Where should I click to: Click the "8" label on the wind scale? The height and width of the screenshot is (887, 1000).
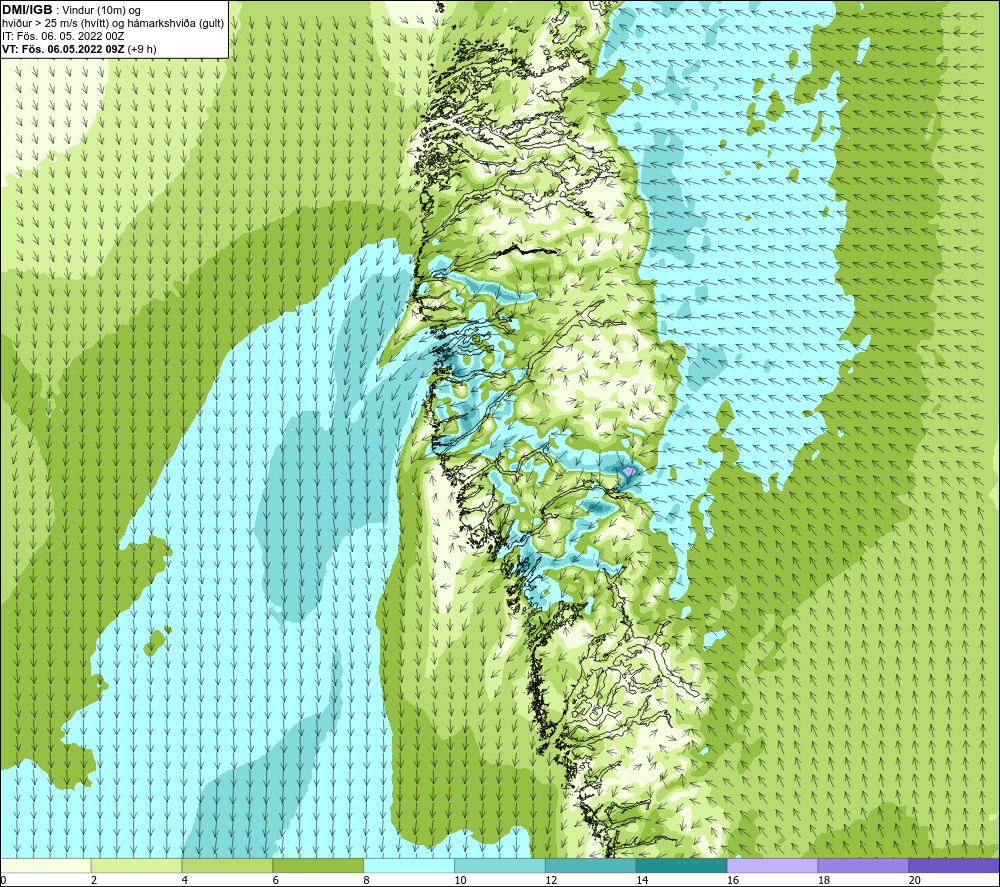tap(367, 880)
